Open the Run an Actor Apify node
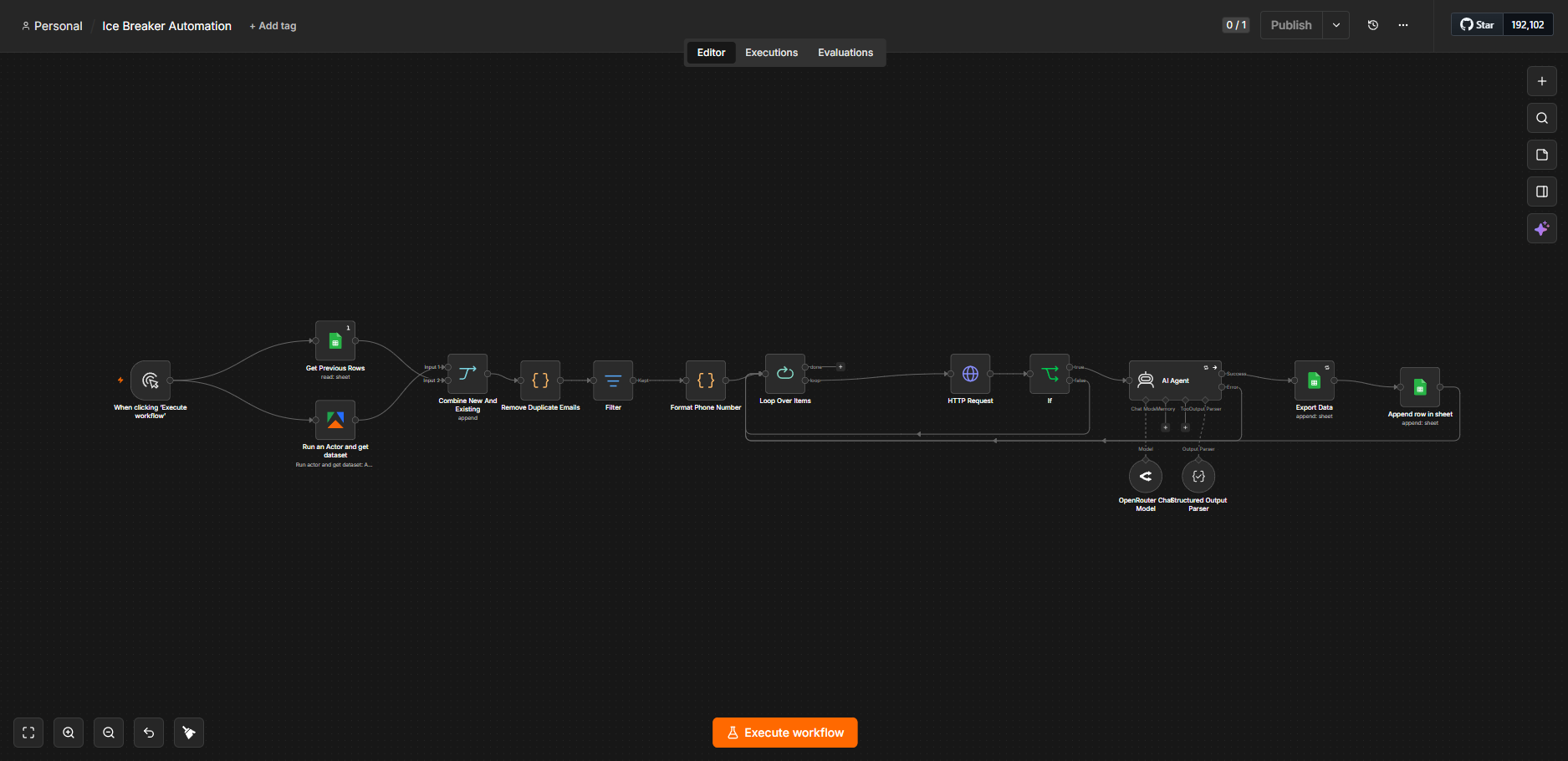The image size is (1568, 761). (x=335, y=420)
